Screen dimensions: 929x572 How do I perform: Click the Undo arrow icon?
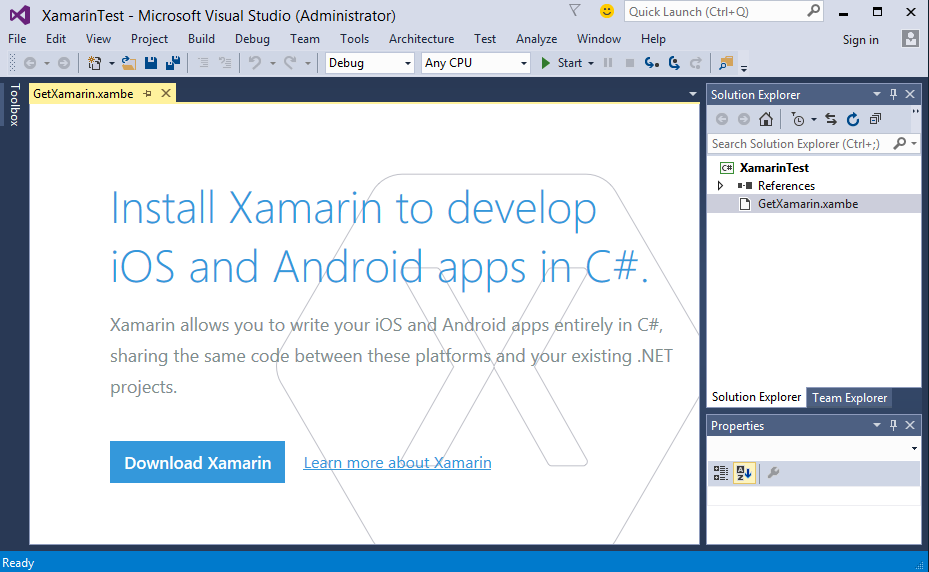click(255, 63)
